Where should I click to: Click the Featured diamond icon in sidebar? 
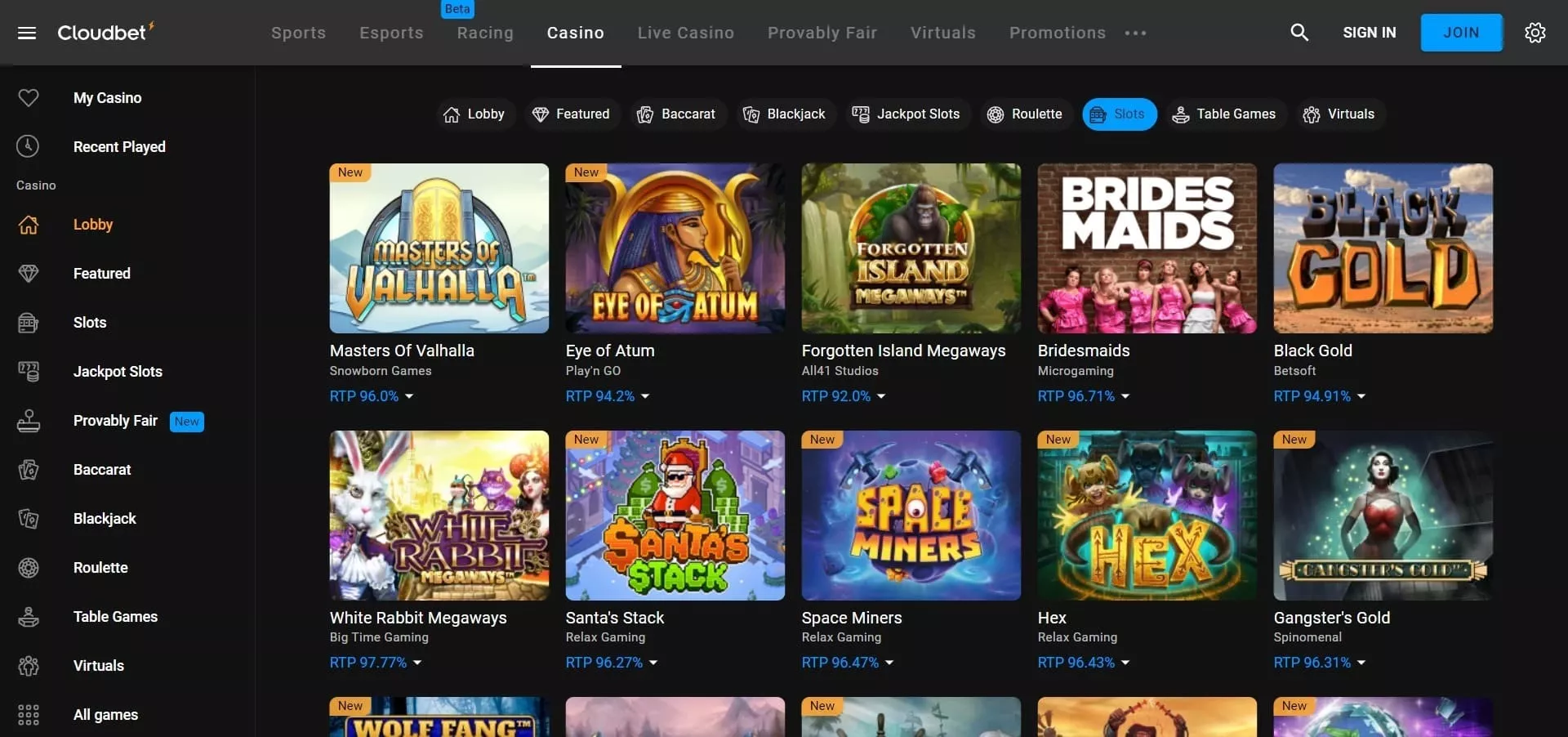29,274
